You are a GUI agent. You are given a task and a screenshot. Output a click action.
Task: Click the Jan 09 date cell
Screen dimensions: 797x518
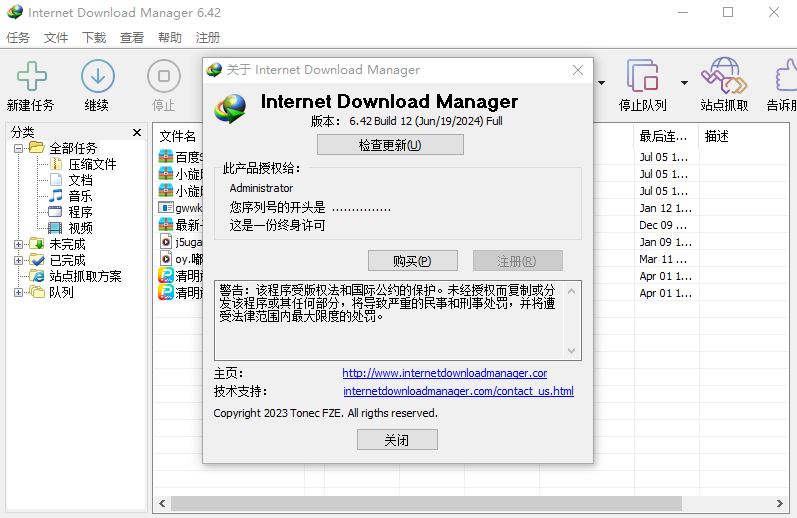point(665,242)
